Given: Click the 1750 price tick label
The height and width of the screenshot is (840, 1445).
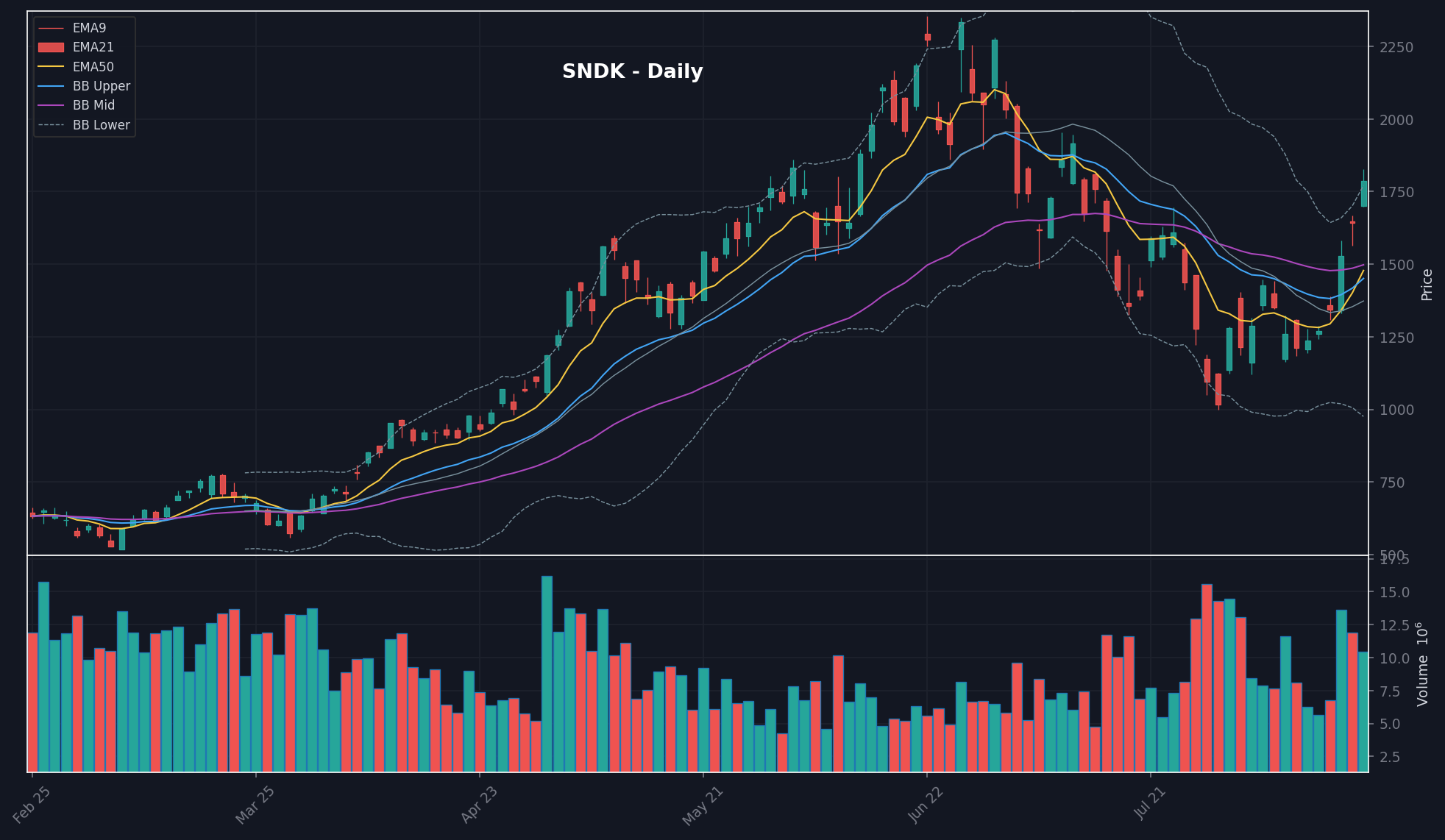Looking at the screenshot, I should 1396,192.
